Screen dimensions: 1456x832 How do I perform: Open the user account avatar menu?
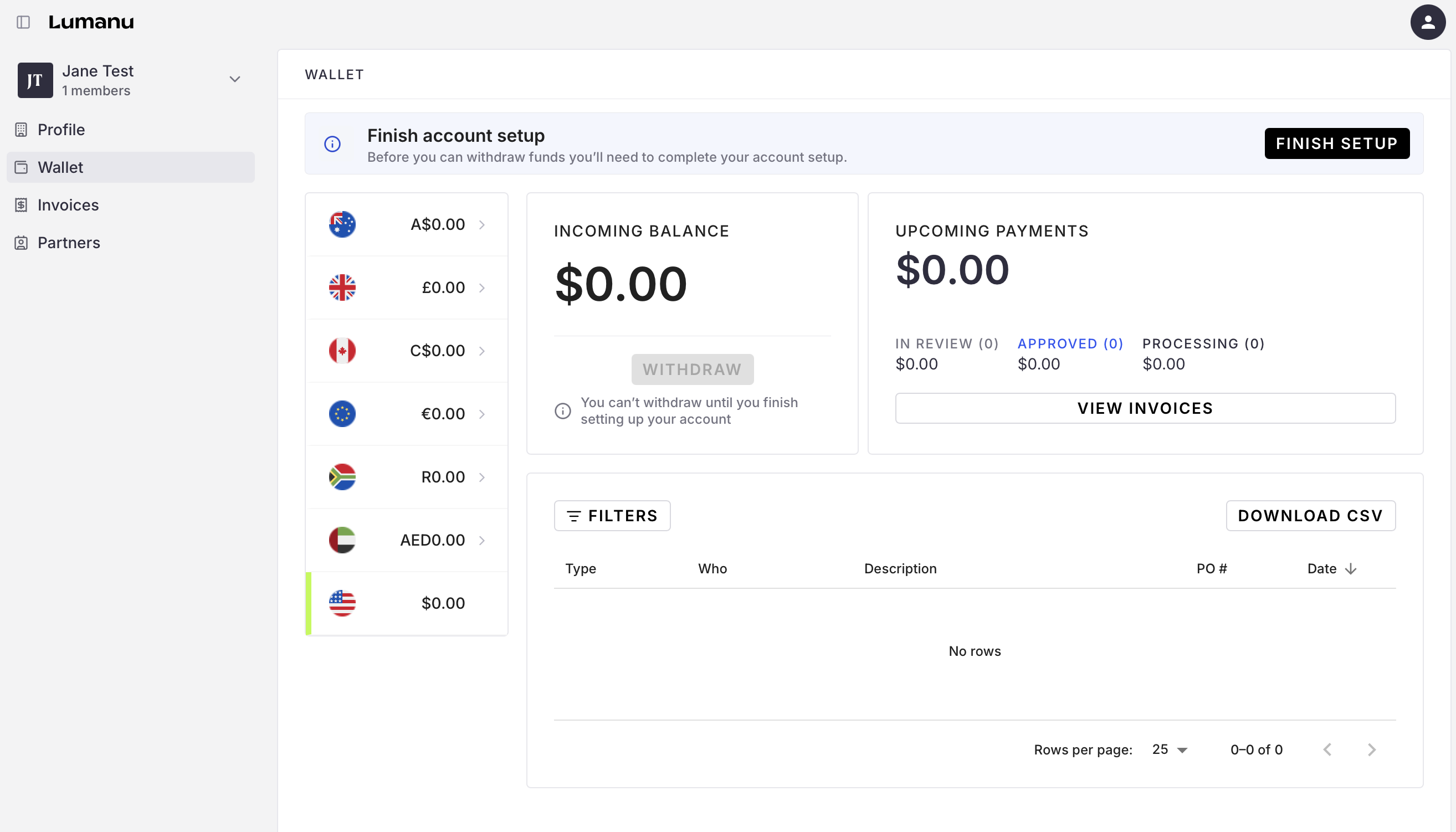1427,22
